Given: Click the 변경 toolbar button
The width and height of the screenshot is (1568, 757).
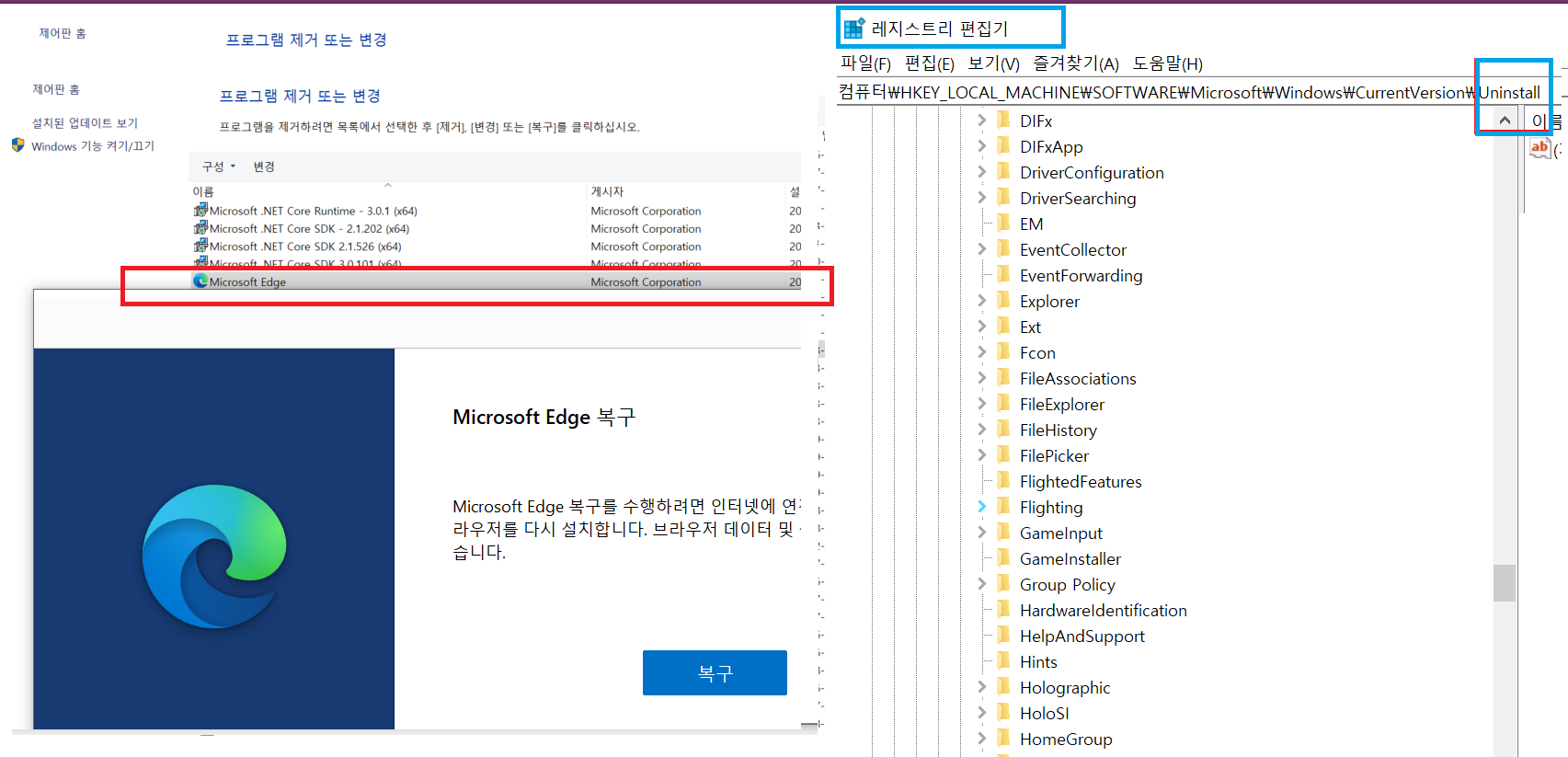Looking at the screenshot, I should click(264, 166).
